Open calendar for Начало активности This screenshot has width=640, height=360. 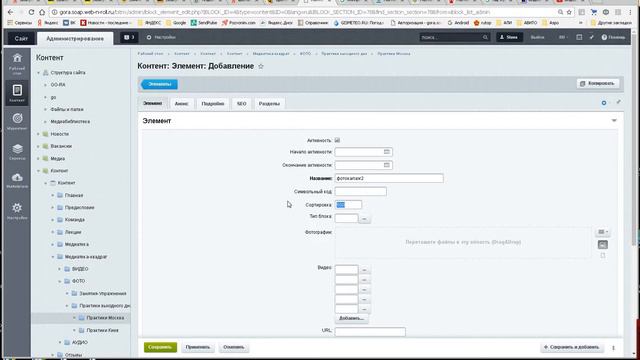coord(387,152)
